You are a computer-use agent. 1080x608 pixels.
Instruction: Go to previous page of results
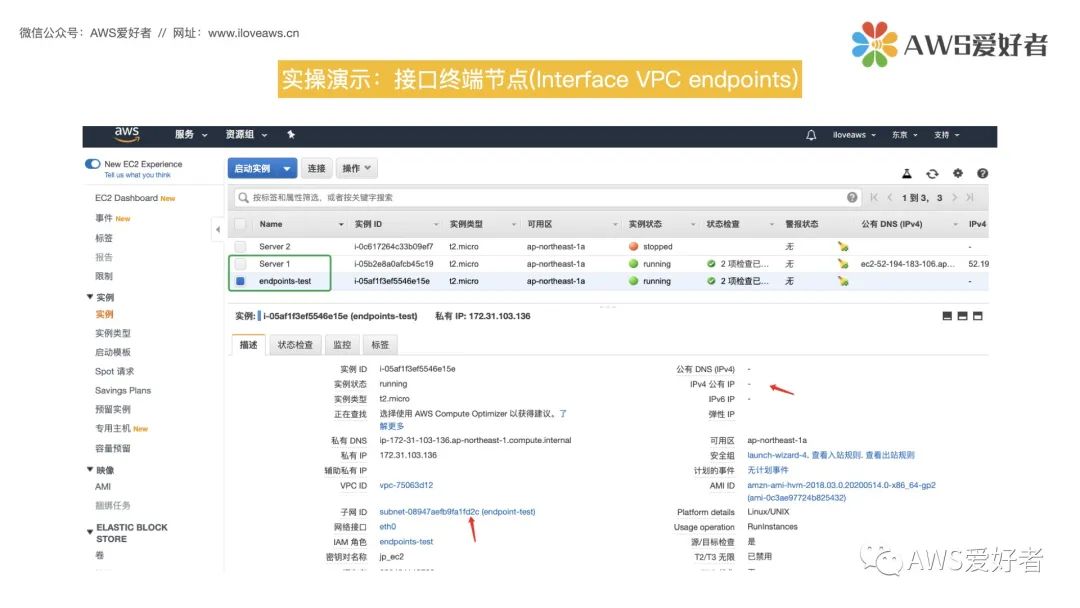[889, 198]
